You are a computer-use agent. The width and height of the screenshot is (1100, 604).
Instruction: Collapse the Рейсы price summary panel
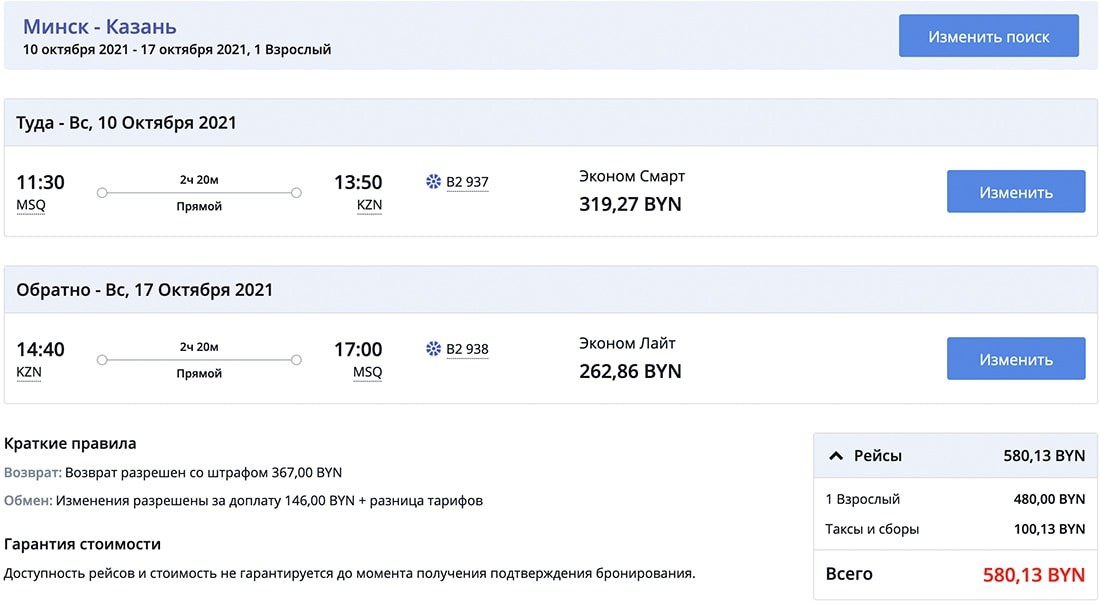(x=837, y=455)
